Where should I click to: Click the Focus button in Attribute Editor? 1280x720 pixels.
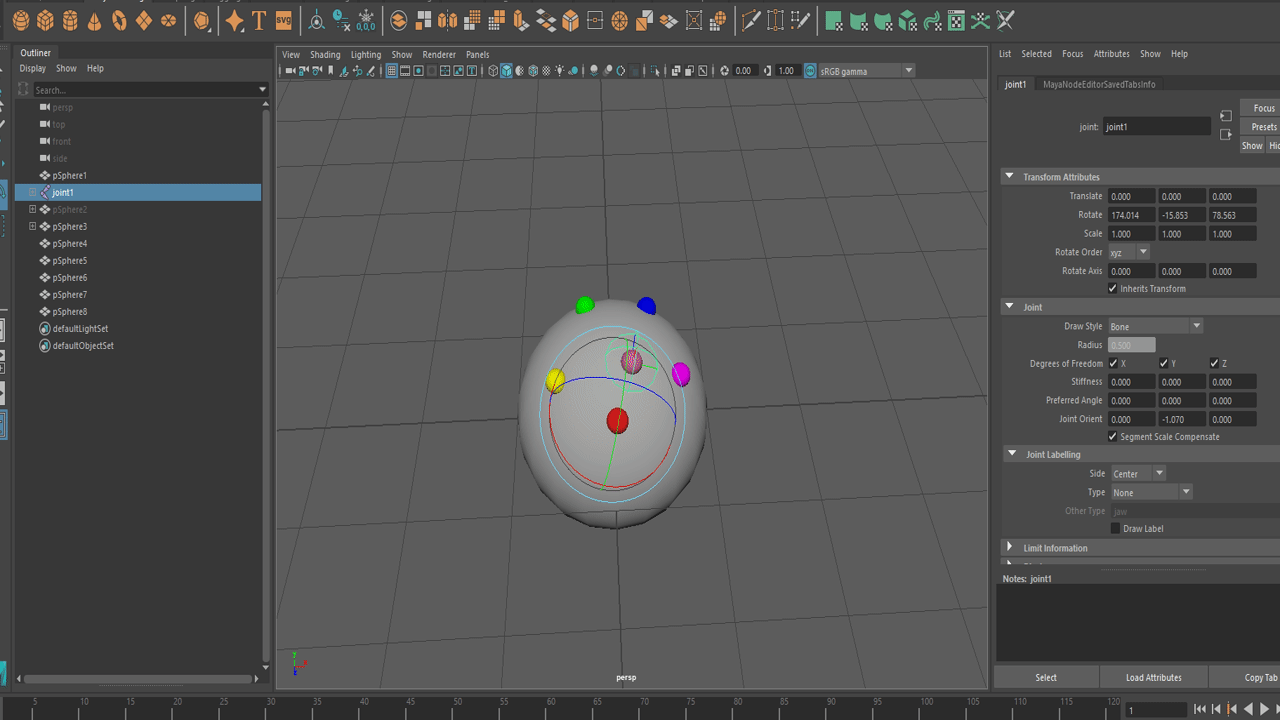coord(1262,107)
